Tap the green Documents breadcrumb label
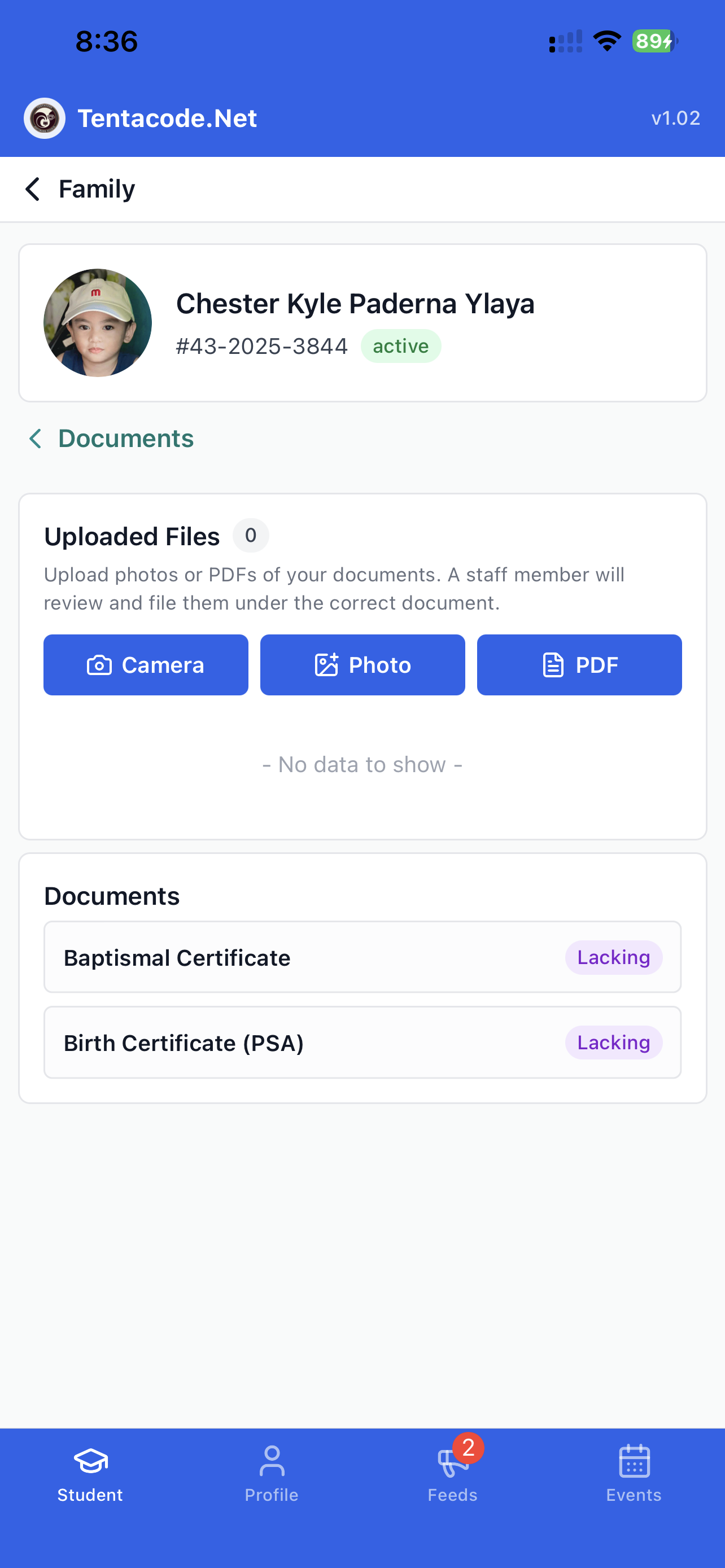 [126, 438]
